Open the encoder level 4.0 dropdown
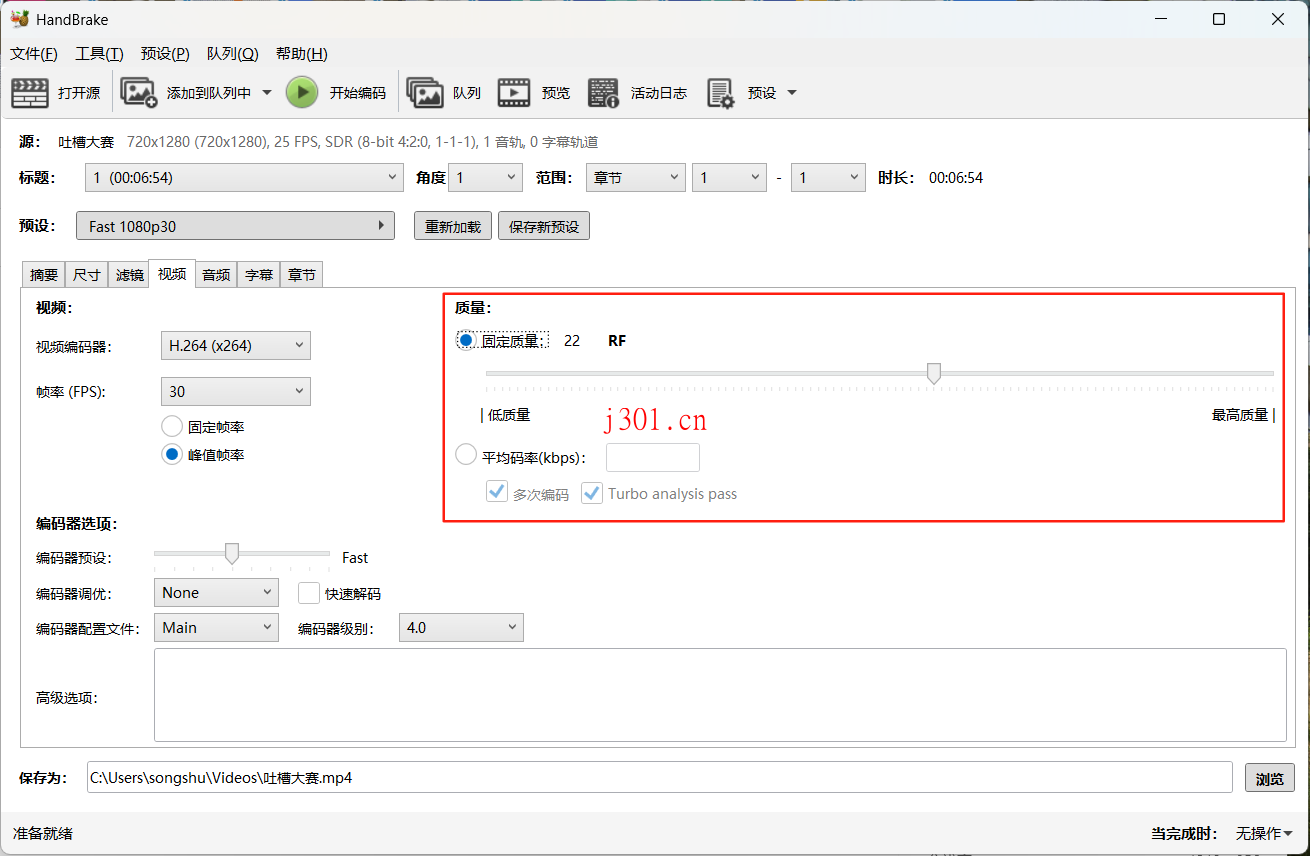This screenshot has width=1310, height=856. click(461, 628)
